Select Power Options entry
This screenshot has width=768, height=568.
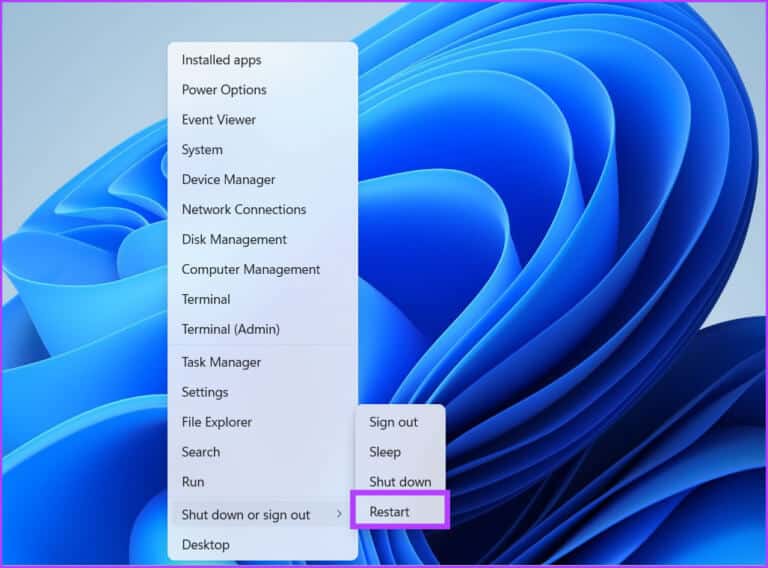[x=263, y=90]
